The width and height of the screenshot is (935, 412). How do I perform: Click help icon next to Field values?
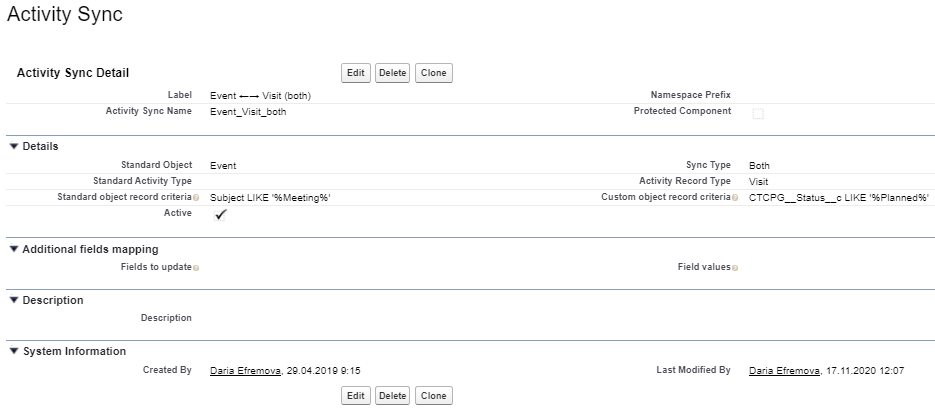point(735,268)
